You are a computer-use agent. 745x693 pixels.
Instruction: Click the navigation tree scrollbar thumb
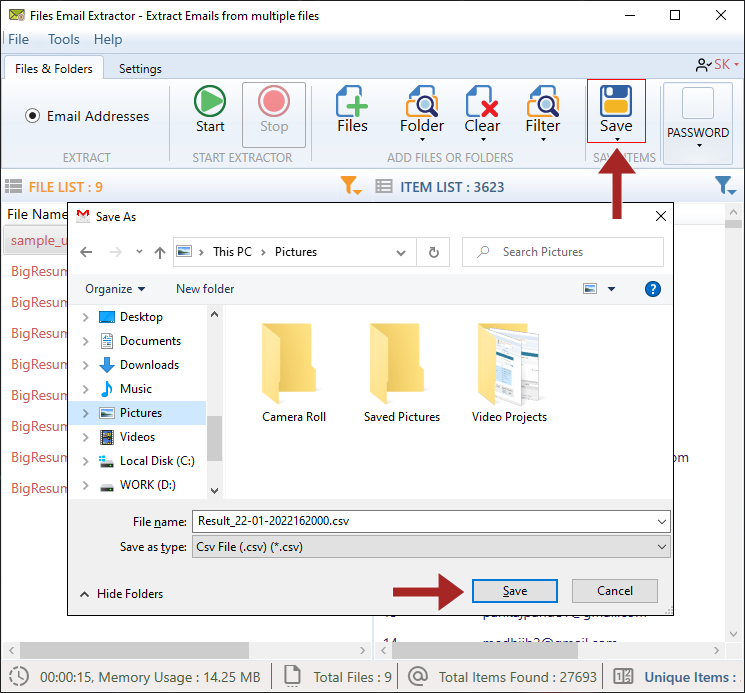pyautogui.click(x=214, y=438)
